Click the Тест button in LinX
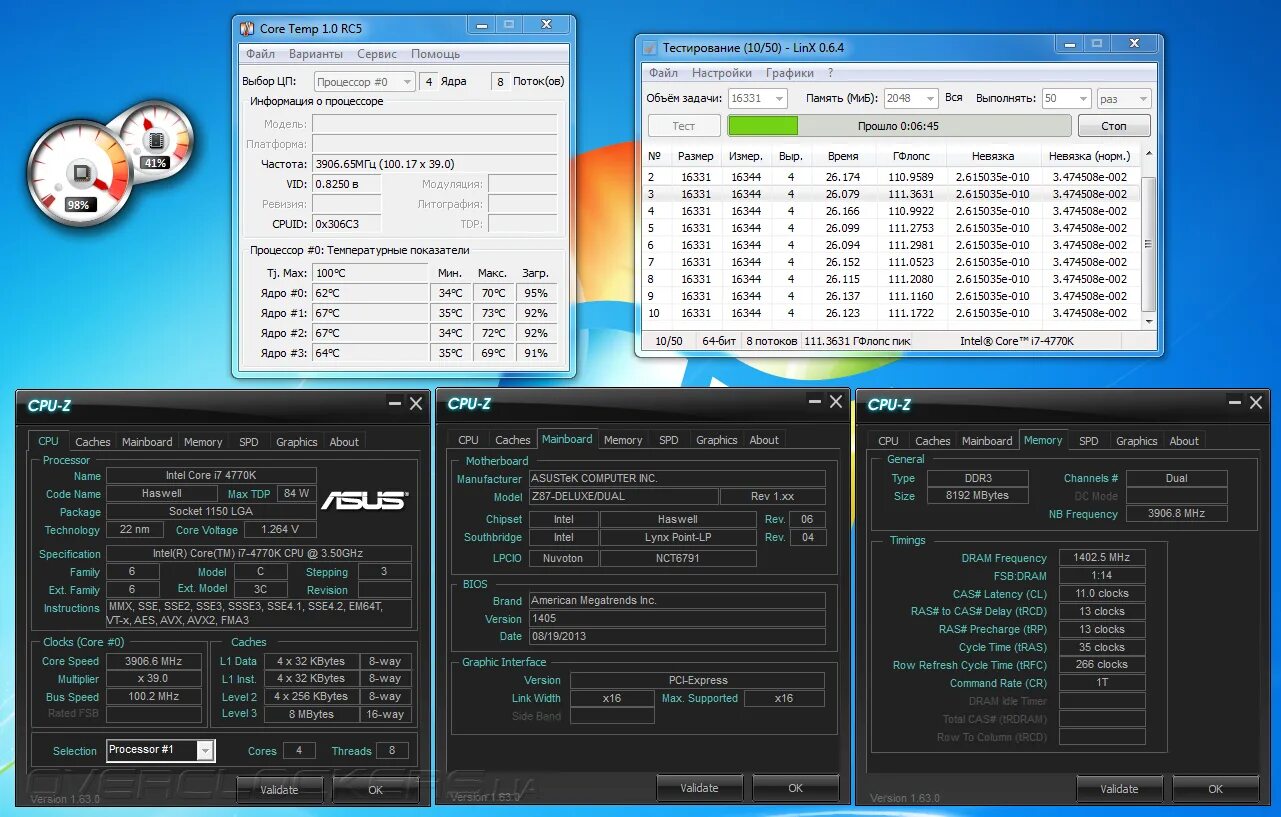 [x=684, y=126]
